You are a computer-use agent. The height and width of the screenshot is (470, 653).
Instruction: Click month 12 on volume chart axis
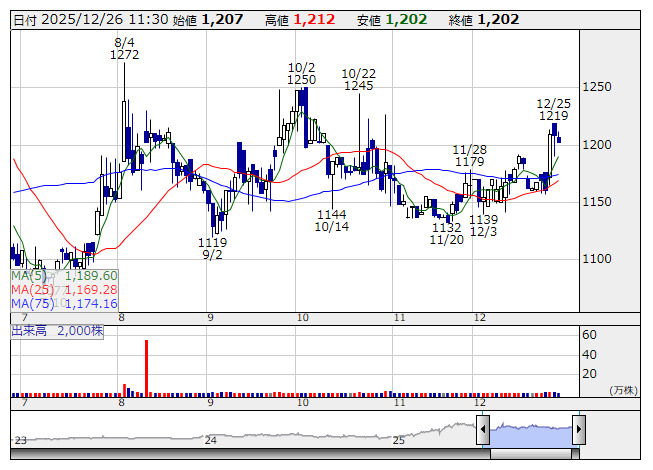(x=480, y=403)
